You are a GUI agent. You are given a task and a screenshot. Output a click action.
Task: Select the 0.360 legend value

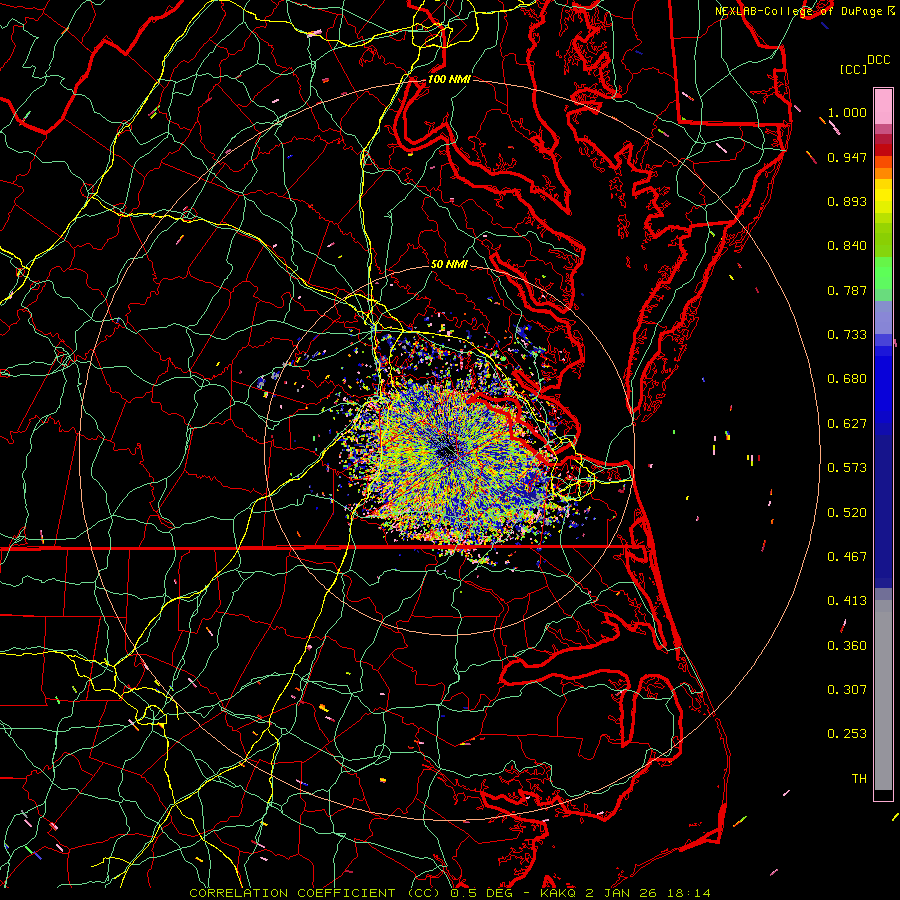pyautogui.click(x=847, y=646)
